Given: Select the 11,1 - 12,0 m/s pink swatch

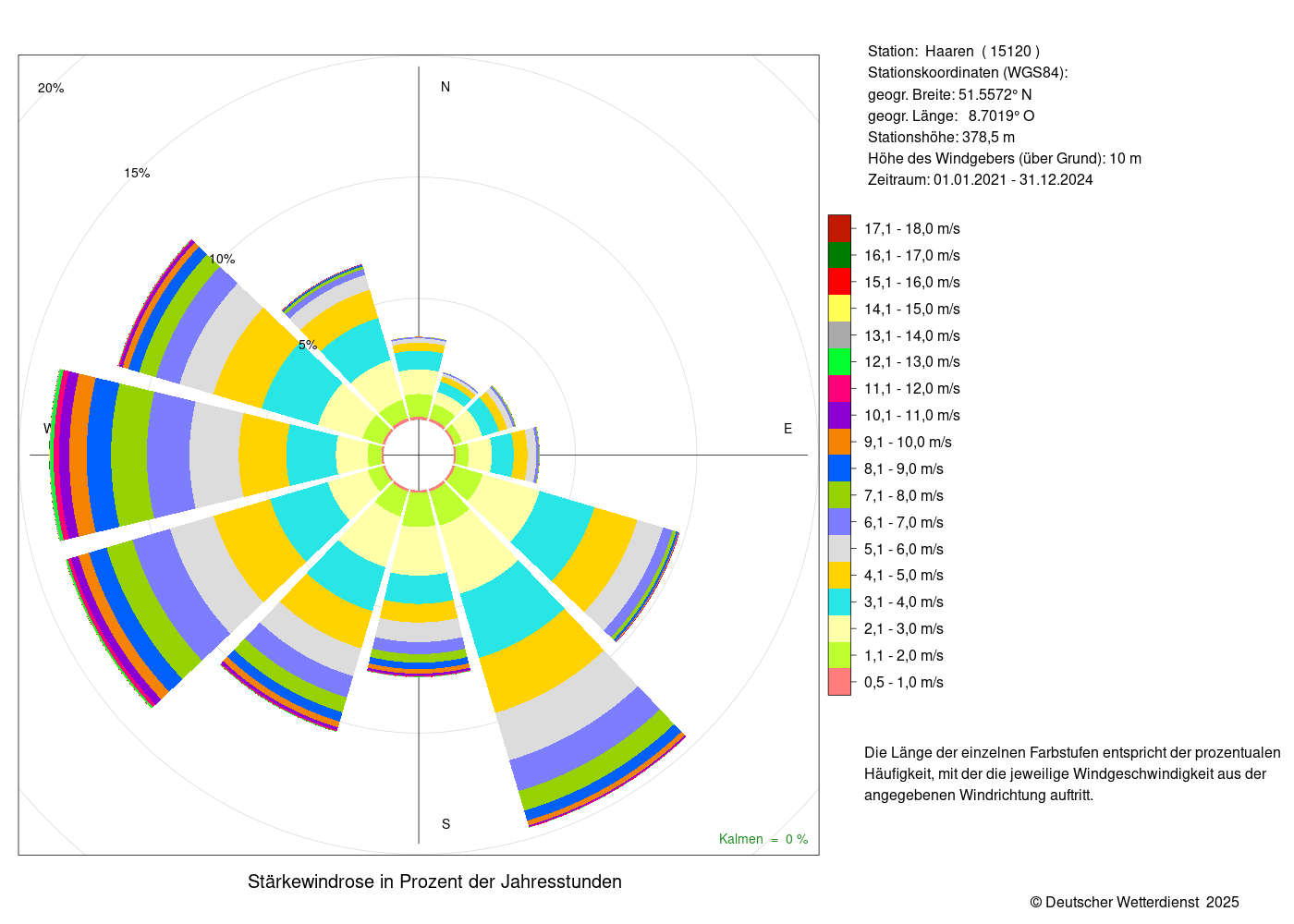Looking at the screenshot, I should point(839,388).
